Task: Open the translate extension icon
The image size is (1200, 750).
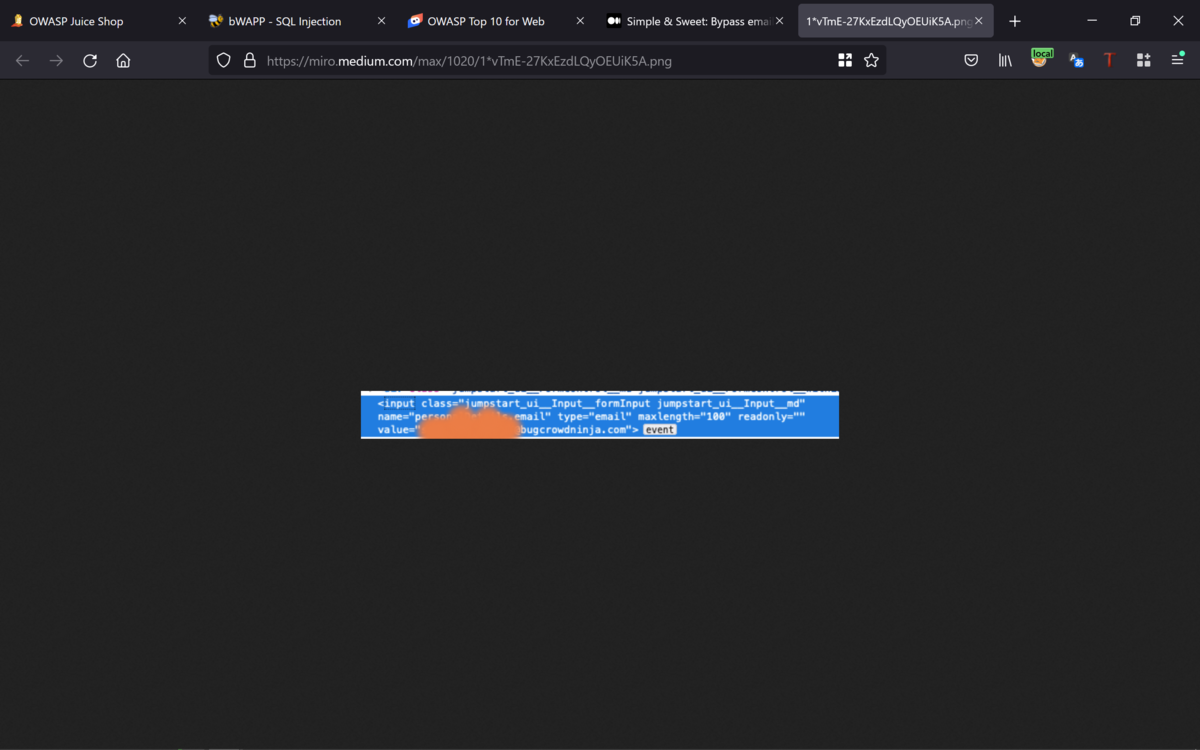Action: [1076, 61]
